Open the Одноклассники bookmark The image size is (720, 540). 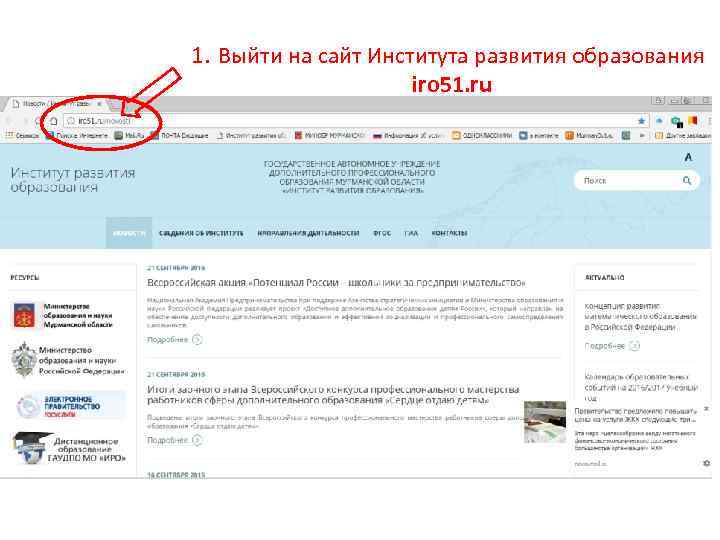tap(482, 135)
